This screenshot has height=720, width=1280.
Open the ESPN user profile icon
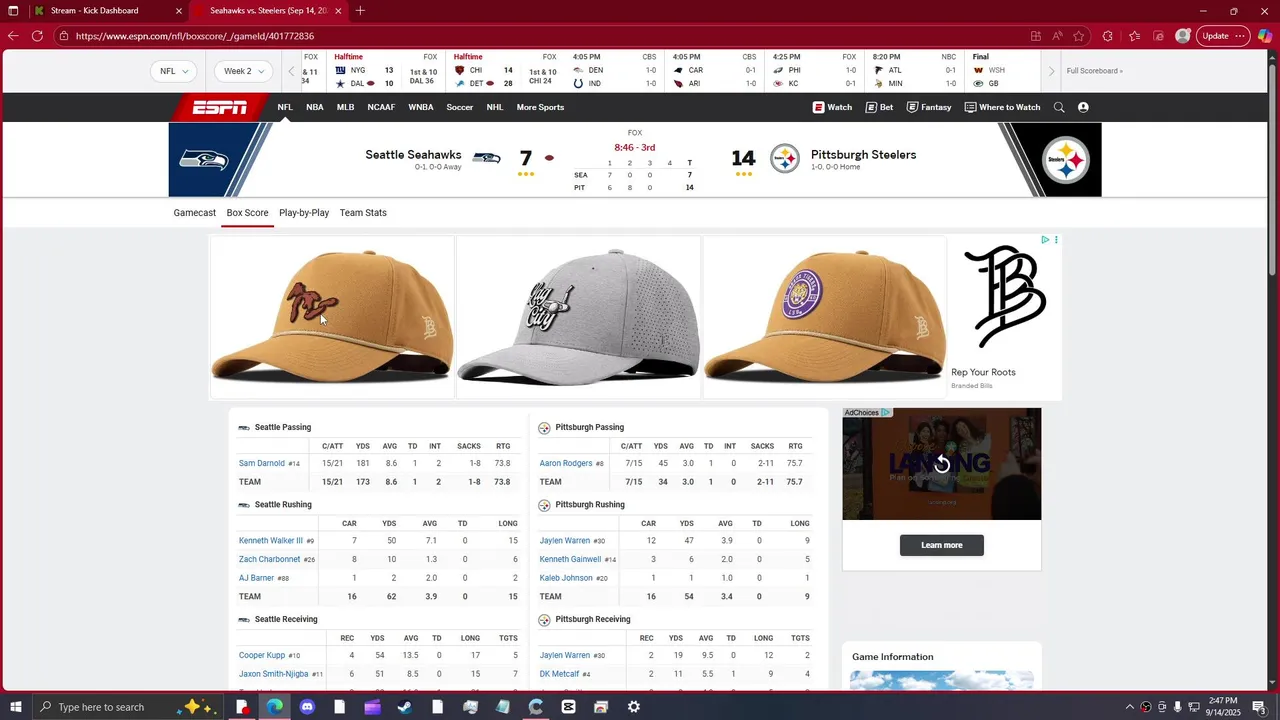(x=1083, y=107)
